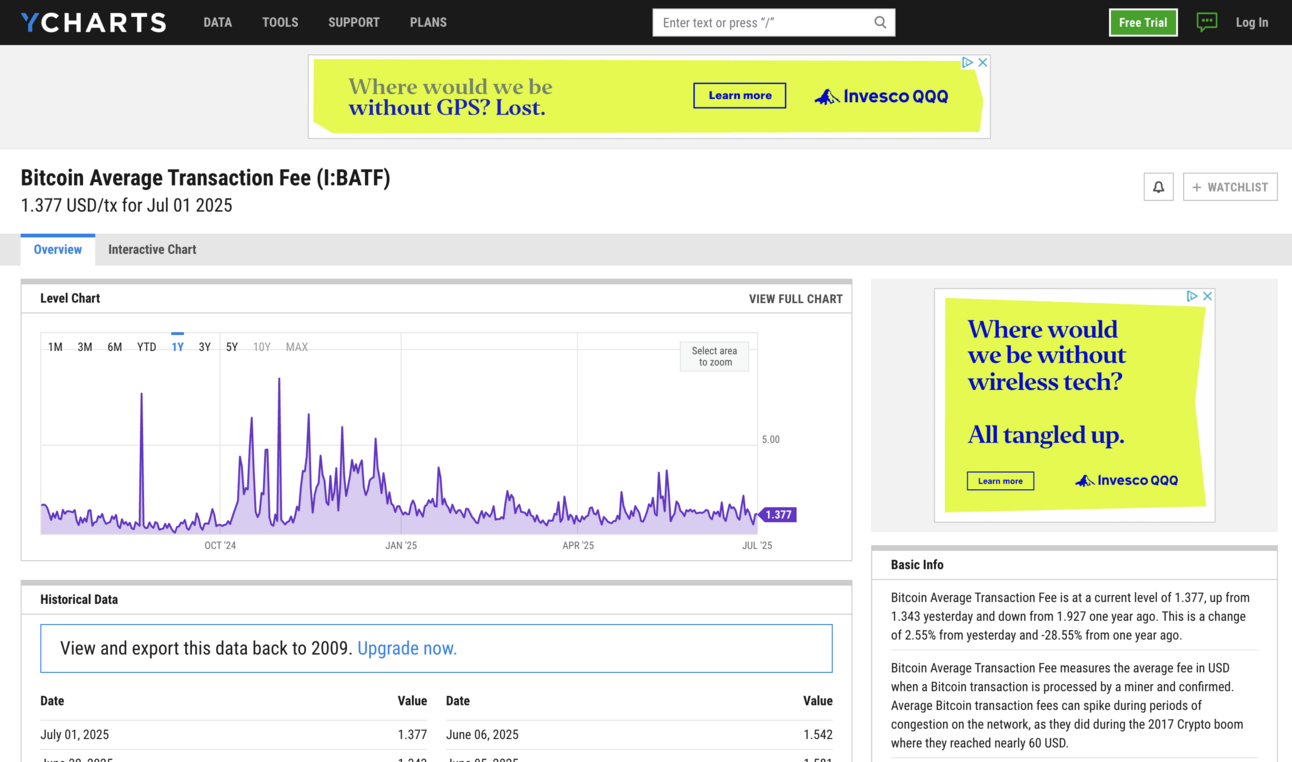1292x762 pixels.
Task: Click the Select area to zoom button
Action: pos(714,357)
